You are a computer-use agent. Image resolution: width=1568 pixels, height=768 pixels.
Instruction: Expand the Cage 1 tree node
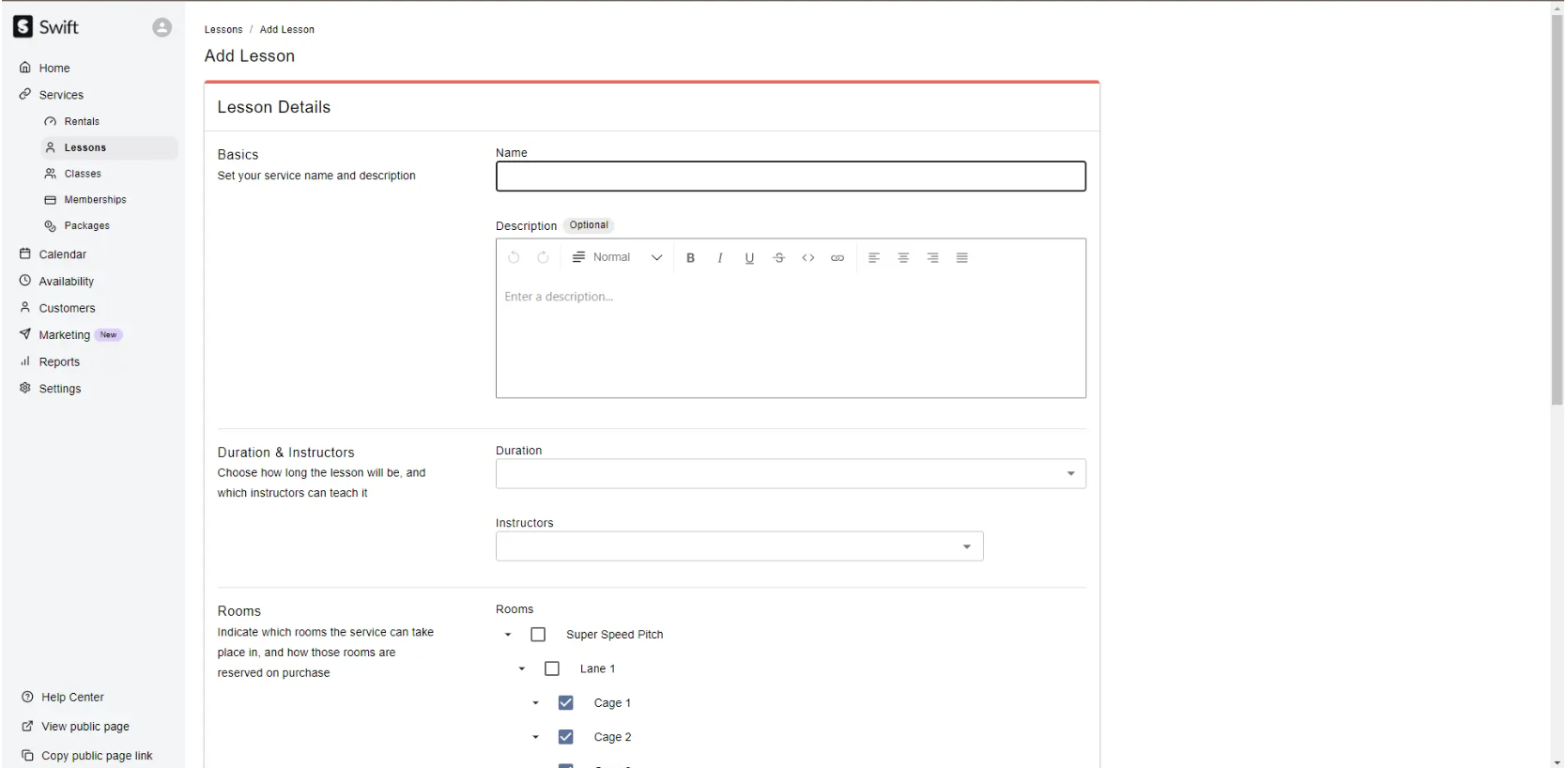point(536,703)
